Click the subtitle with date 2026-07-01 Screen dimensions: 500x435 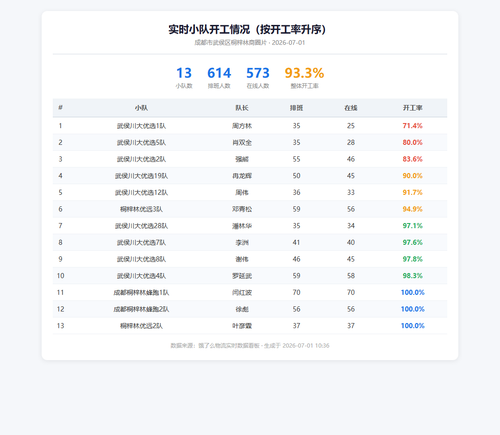[x=250, y=43]
